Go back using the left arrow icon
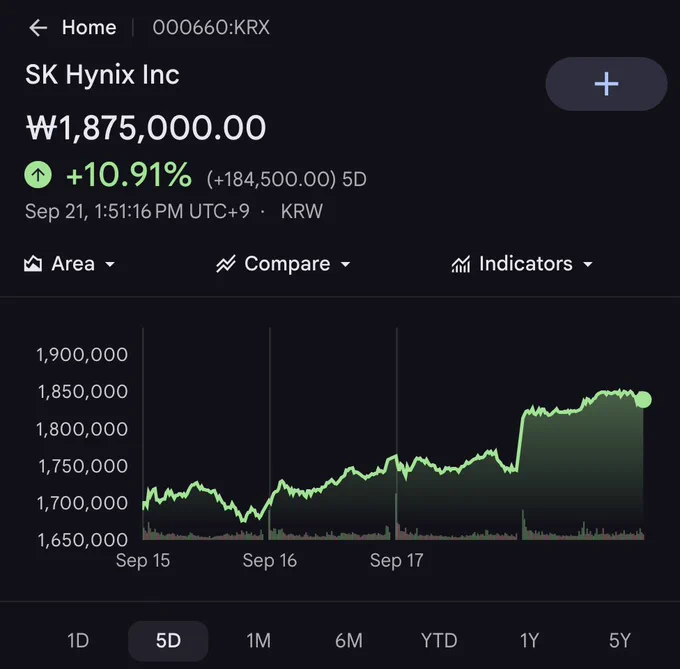This screenshot has width=680, height=669. 38,28
